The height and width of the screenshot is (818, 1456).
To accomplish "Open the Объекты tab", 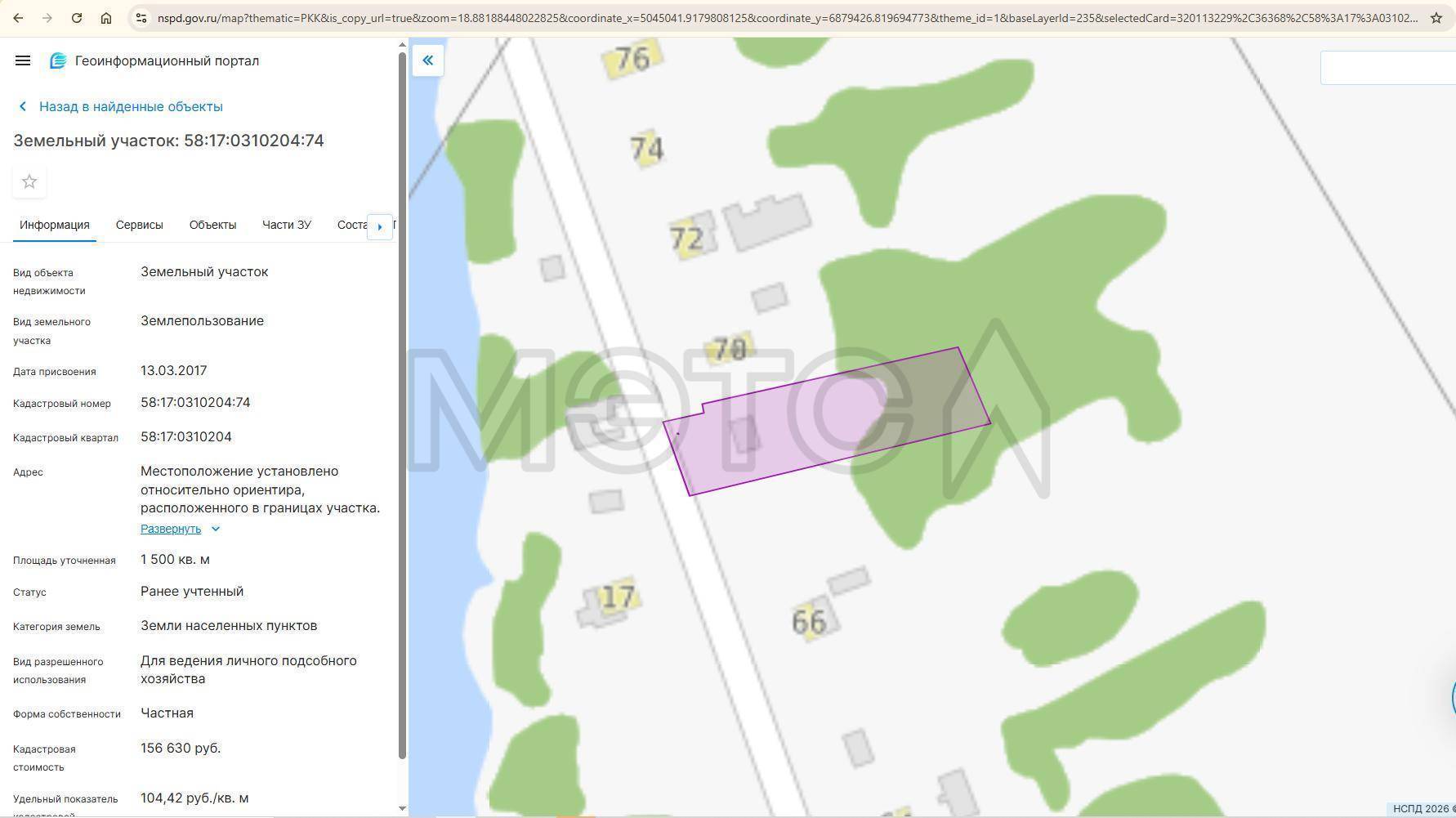I will click(x=212, y=225).
